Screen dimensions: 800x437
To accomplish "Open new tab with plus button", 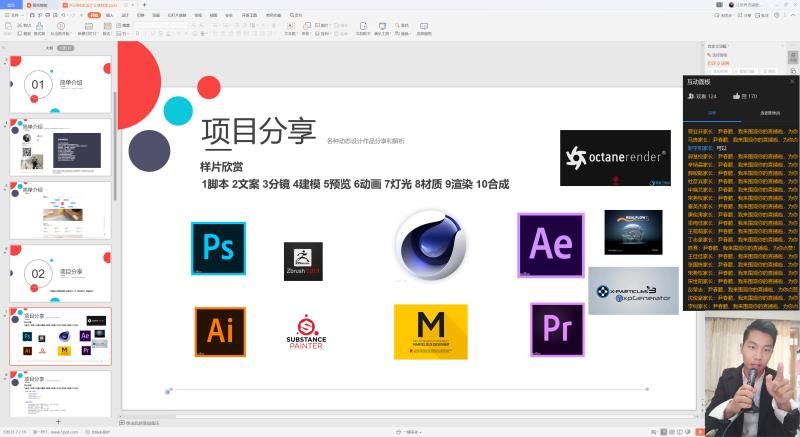I will pos(142,5).
